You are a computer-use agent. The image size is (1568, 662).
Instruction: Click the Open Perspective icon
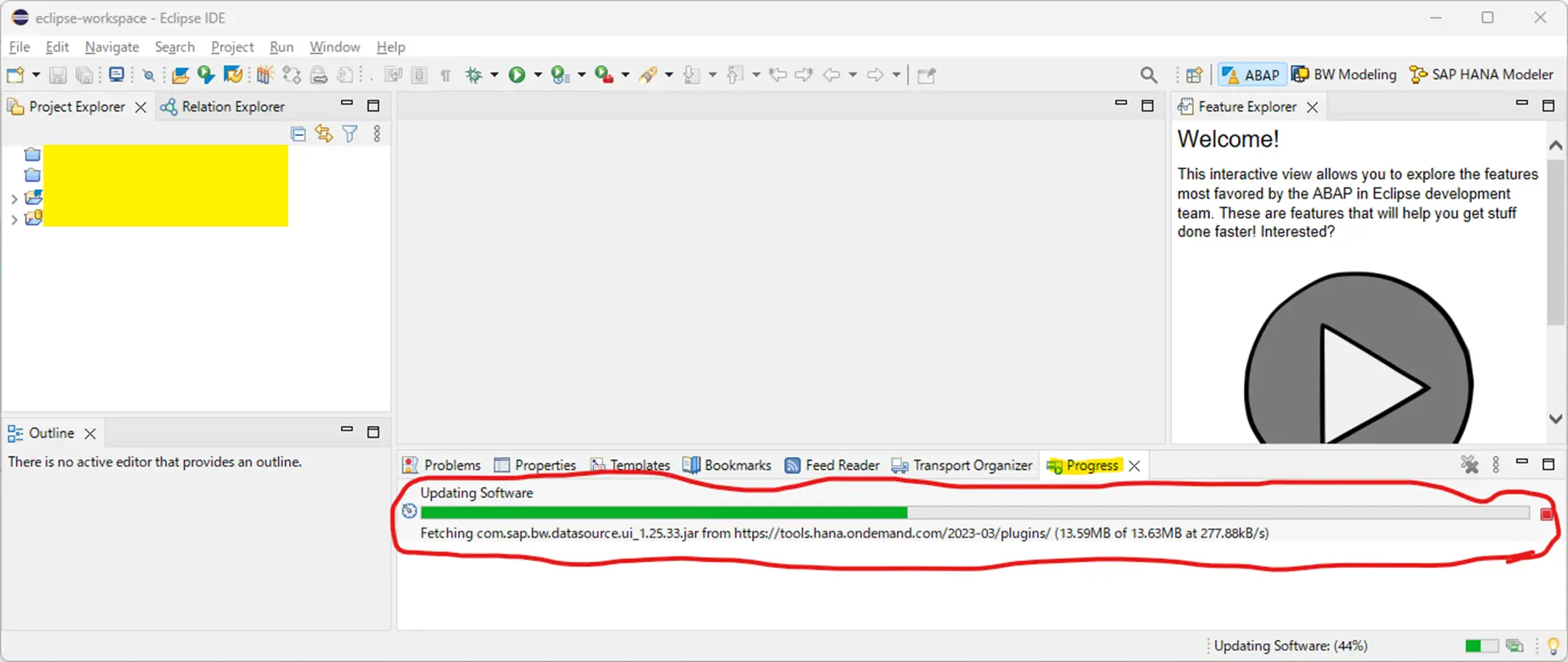tap(1195, 75)
